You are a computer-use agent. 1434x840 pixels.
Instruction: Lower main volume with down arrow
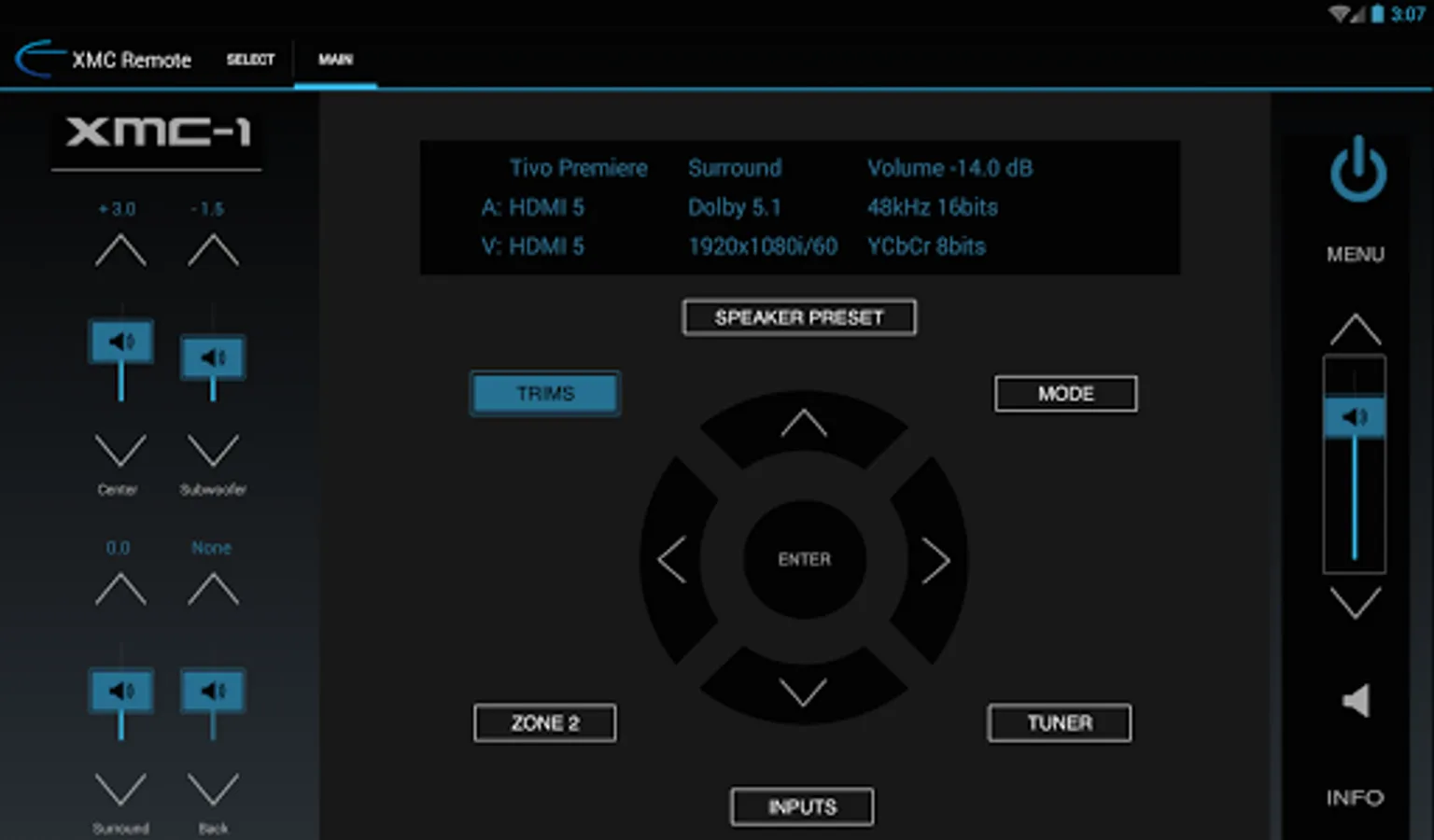pyautogui.click(x=1355, y=603)
